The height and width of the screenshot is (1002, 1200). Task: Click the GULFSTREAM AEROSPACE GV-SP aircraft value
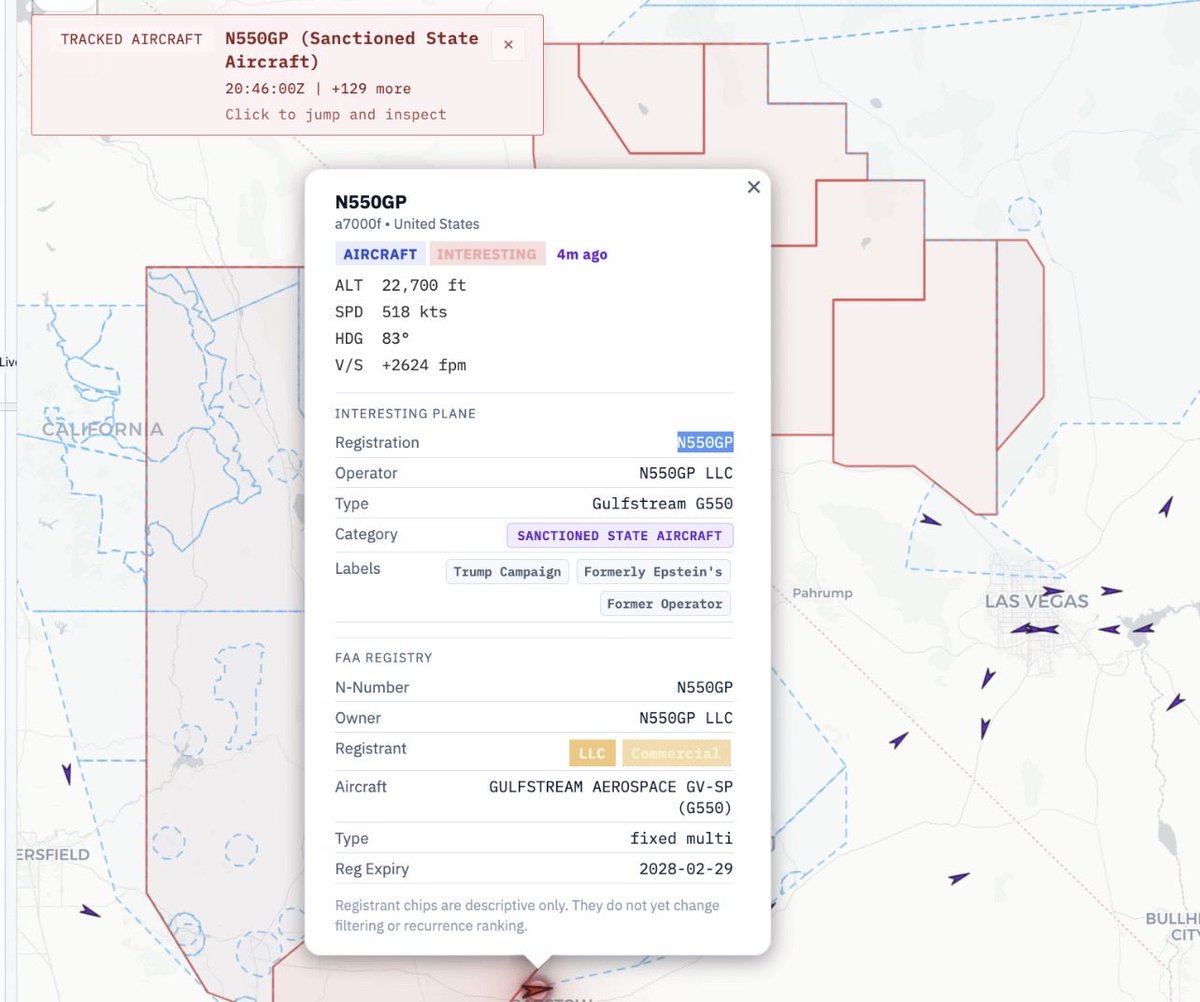tap(611, 796)
